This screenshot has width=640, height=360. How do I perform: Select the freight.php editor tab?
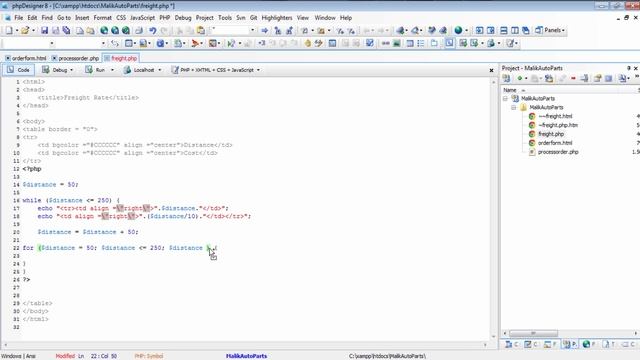(121, 58)
